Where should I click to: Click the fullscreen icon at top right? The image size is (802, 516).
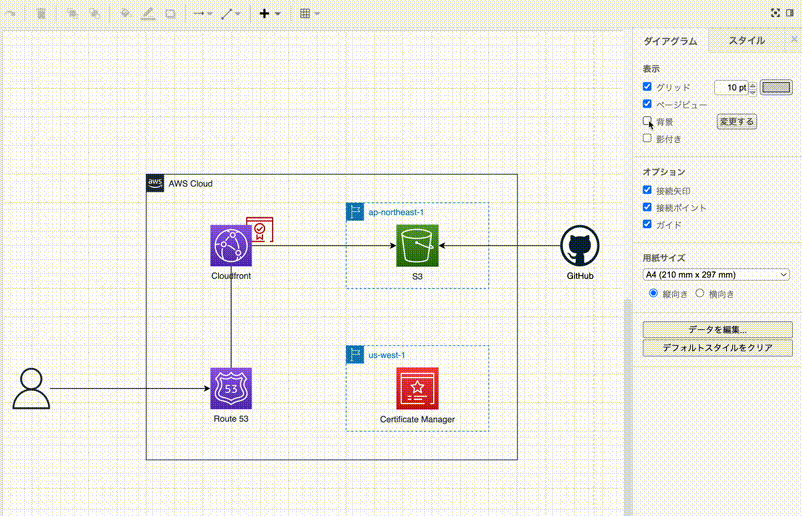(776, 14)
